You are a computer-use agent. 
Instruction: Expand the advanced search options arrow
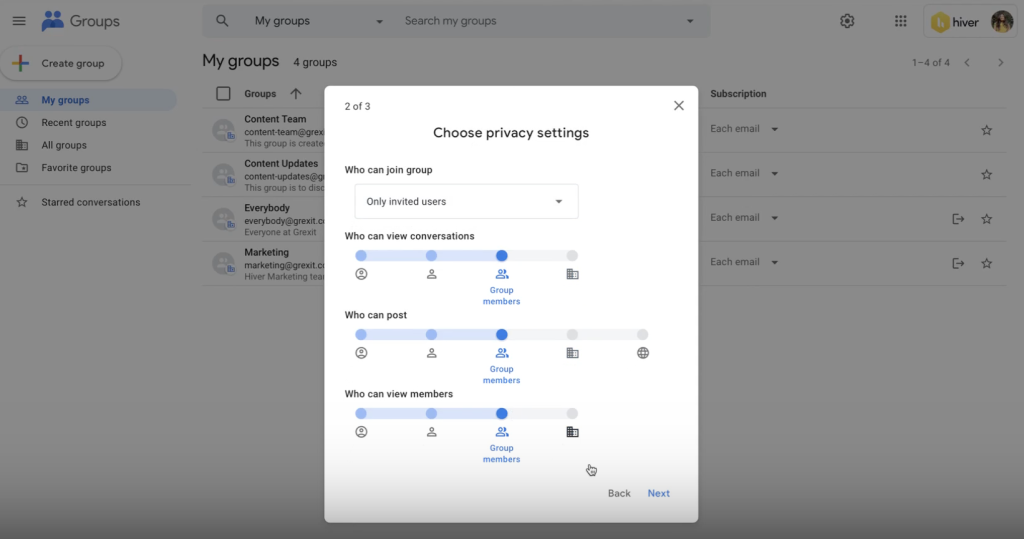pyautogui.click(x=690, y=21)
